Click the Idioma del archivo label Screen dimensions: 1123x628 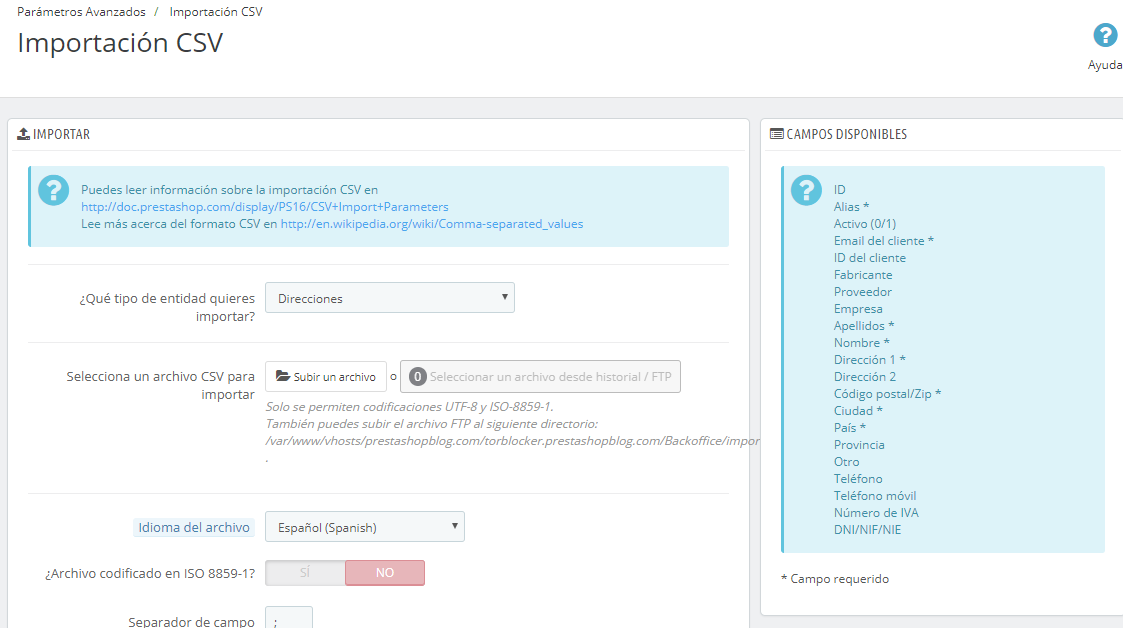click(x=194, y=528)
